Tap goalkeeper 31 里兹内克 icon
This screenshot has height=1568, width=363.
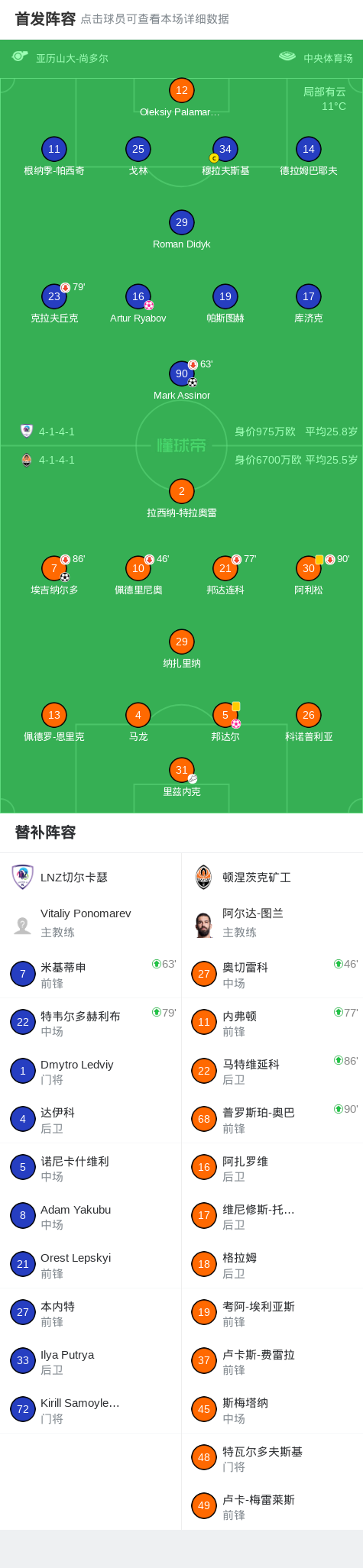point(181,770)
